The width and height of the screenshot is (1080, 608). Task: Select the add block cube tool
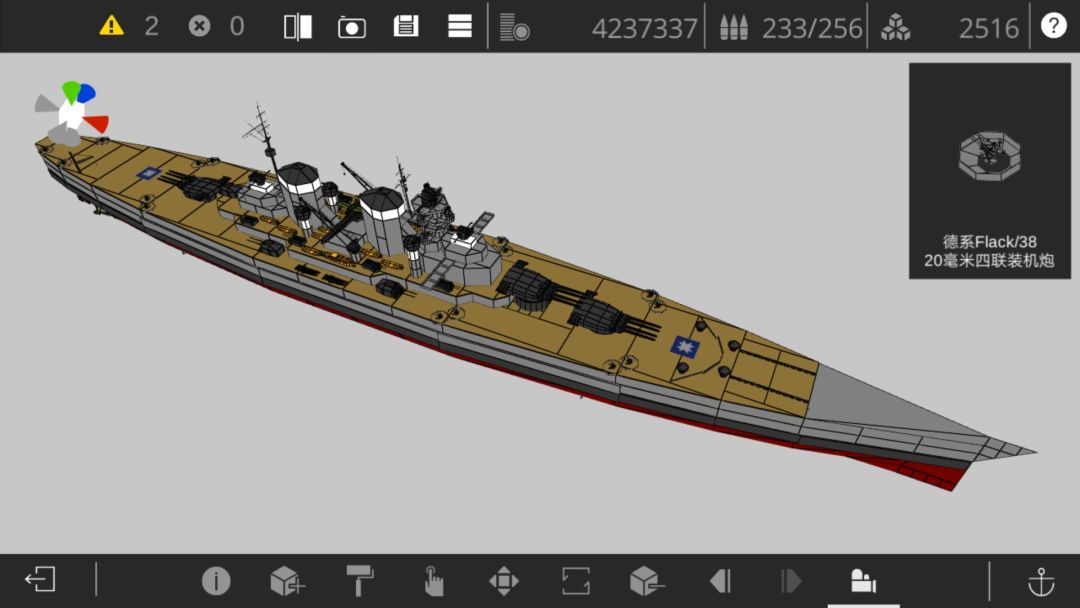[287, 580]
